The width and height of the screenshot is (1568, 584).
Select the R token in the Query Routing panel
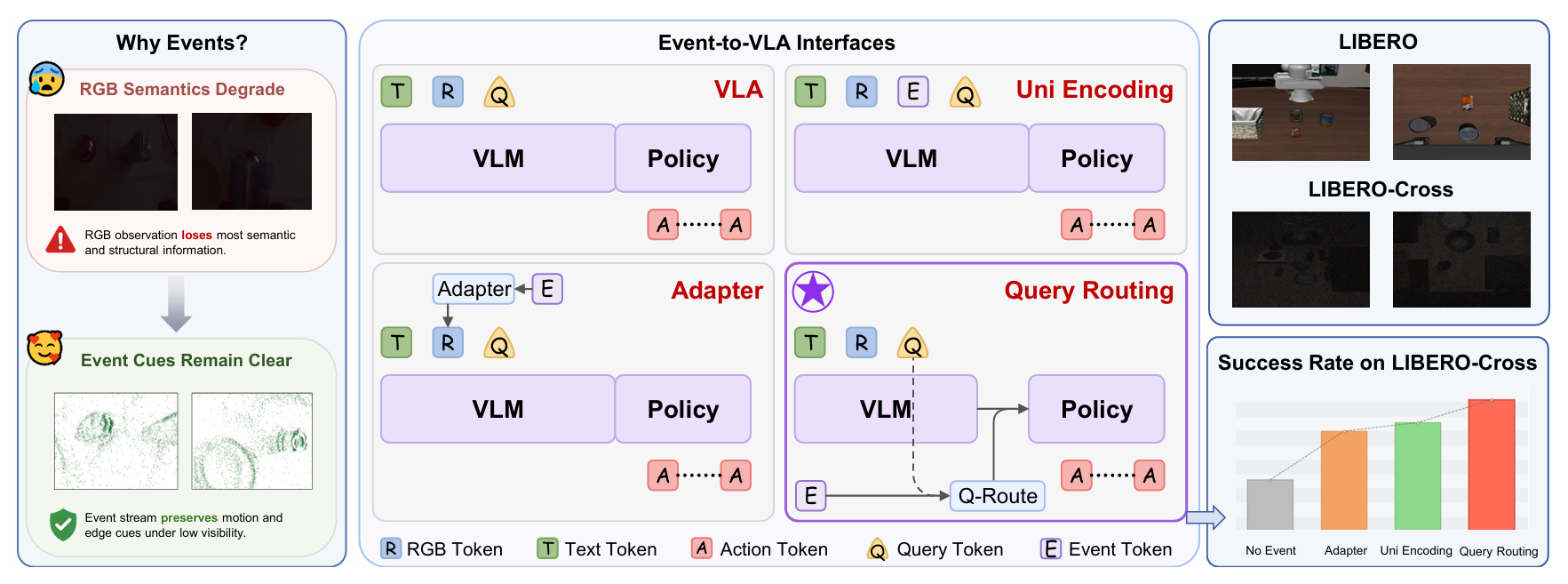862,342
